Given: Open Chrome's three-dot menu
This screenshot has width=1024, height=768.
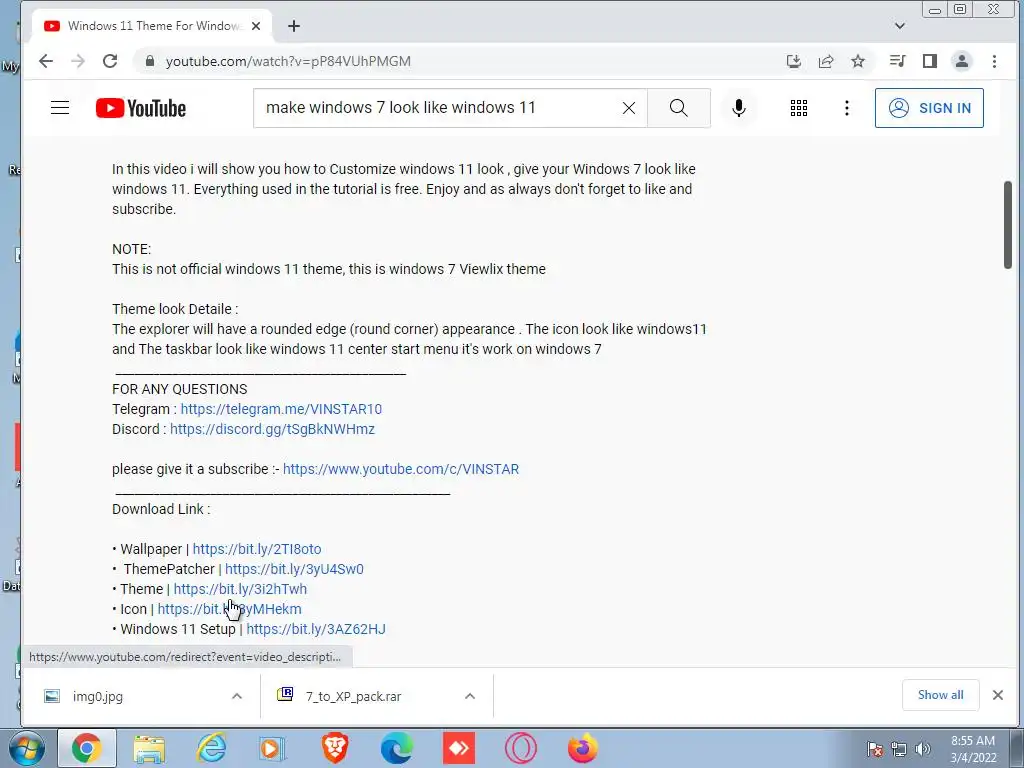Looking at the screenshot, I should pyautogui.click(x=994, y=61).
